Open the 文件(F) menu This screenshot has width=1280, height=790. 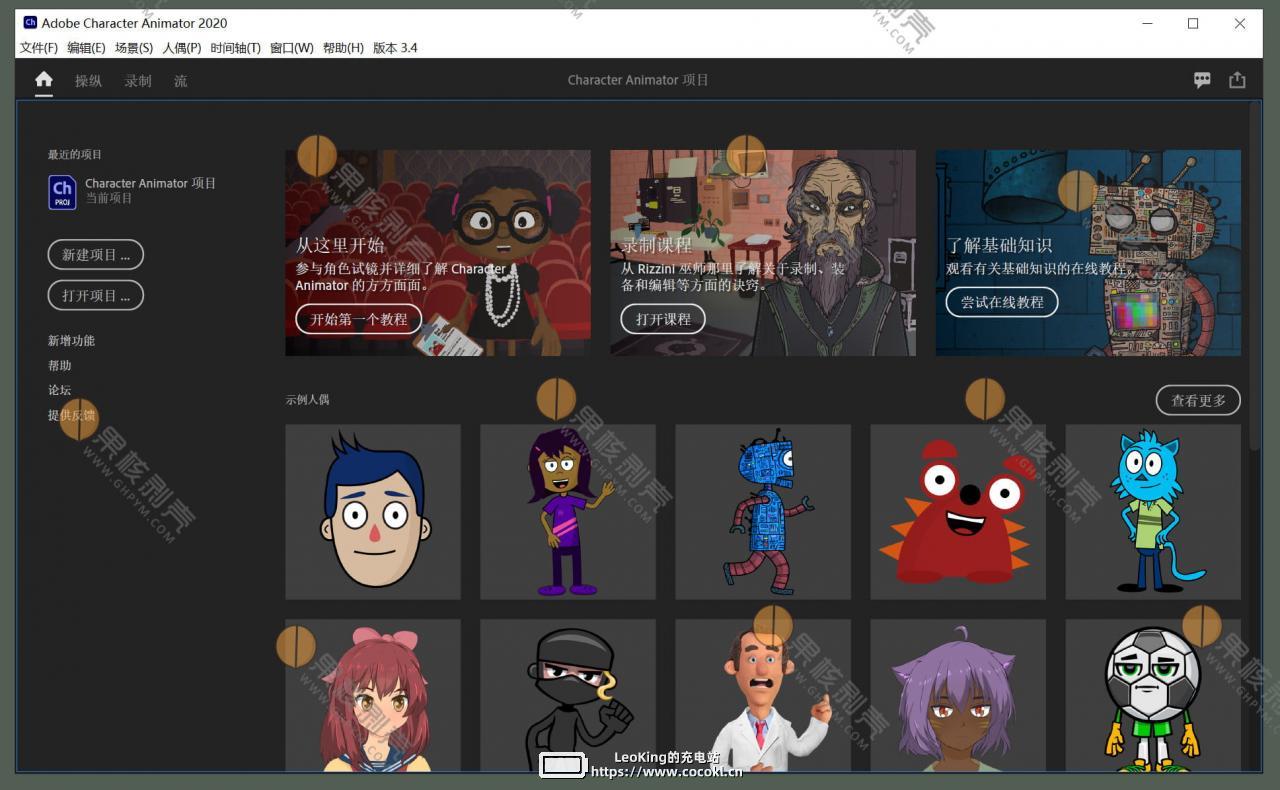coord(39,48)
